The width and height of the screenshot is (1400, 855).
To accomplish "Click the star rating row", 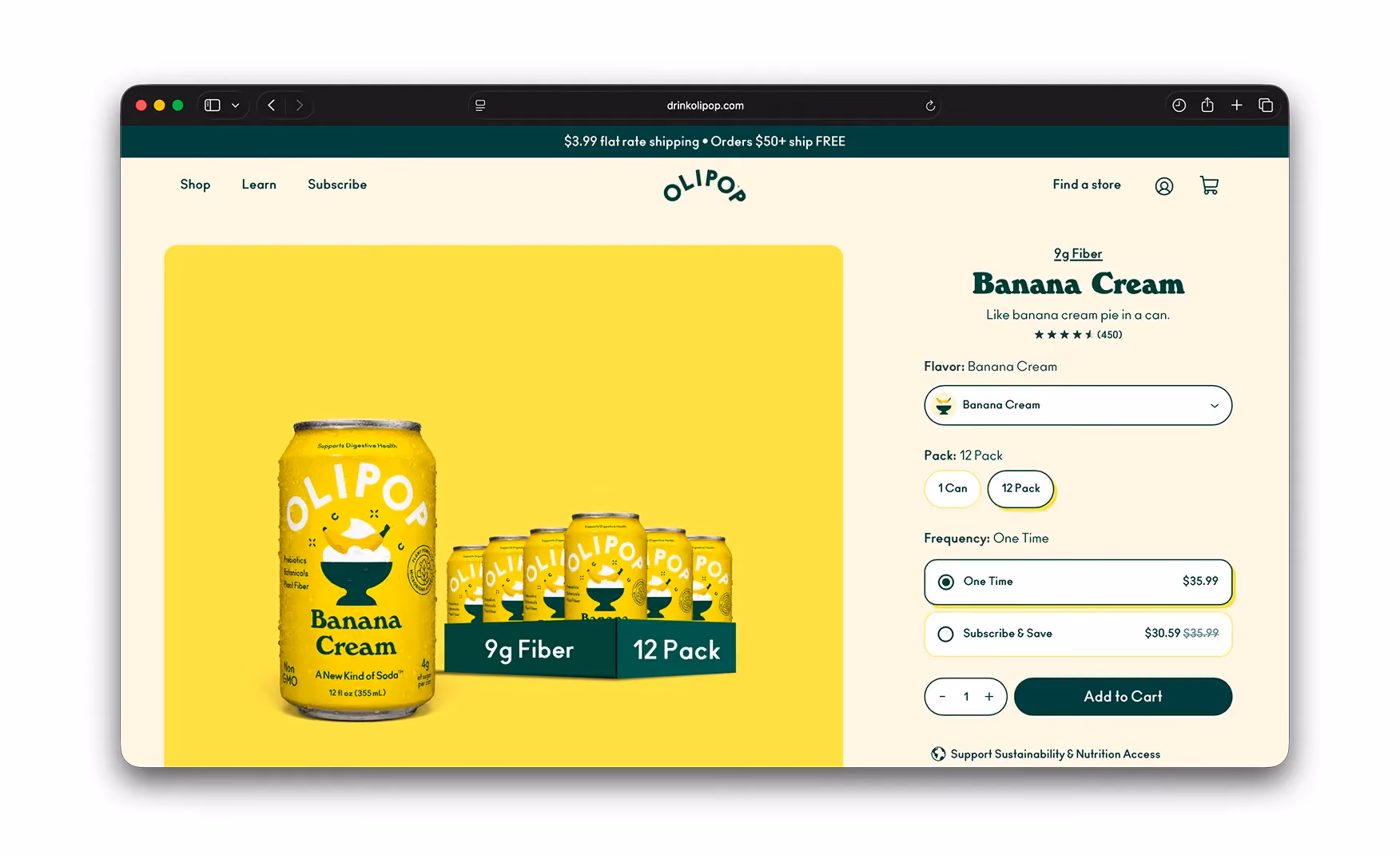I will click(1064, 335).
